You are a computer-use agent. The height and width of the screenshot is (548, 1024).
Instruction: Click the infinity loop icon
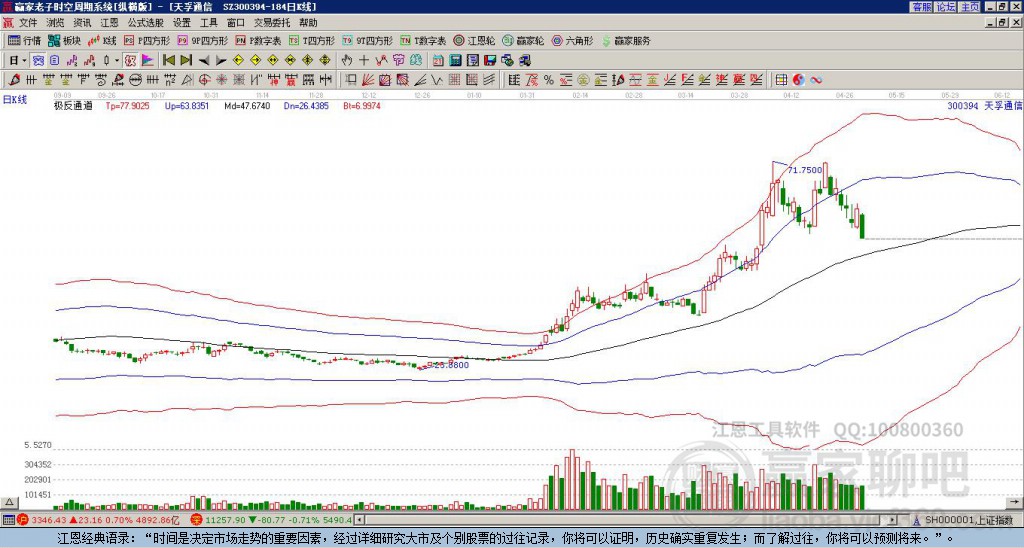point(816,80)
